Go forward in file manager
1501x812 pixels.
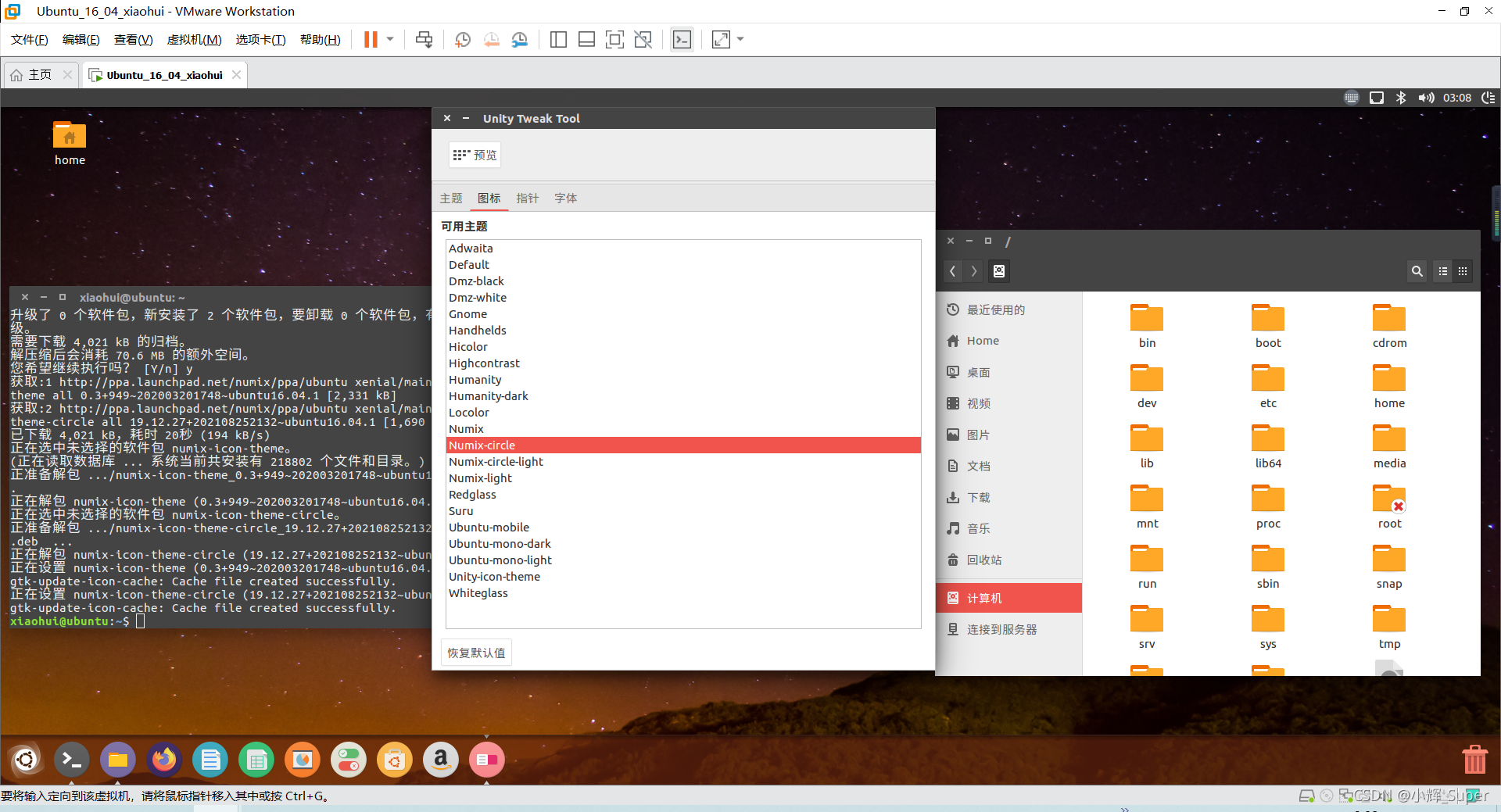tap(973, 271)
